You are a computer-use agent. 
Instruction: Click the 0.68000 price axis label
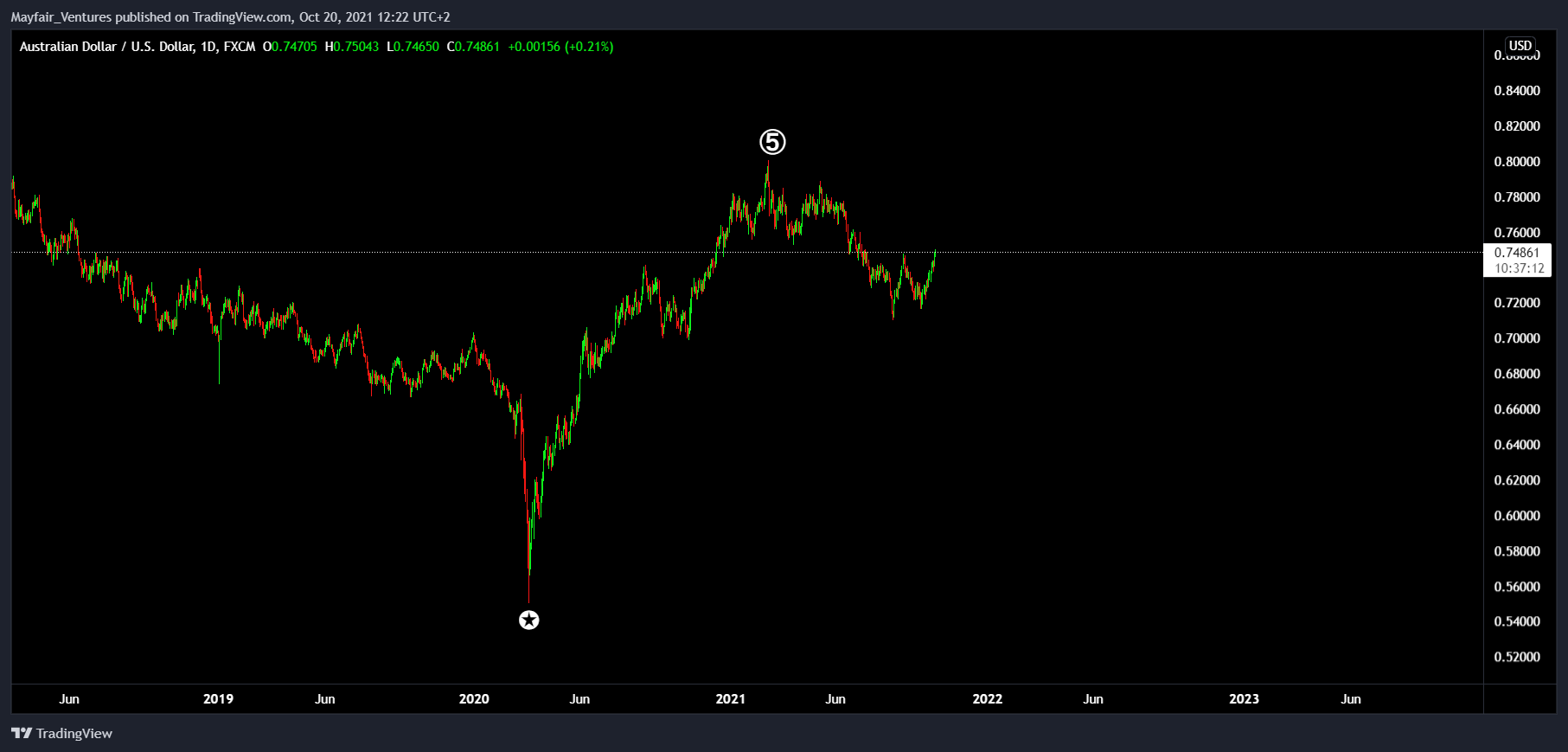coord(1517,374)
